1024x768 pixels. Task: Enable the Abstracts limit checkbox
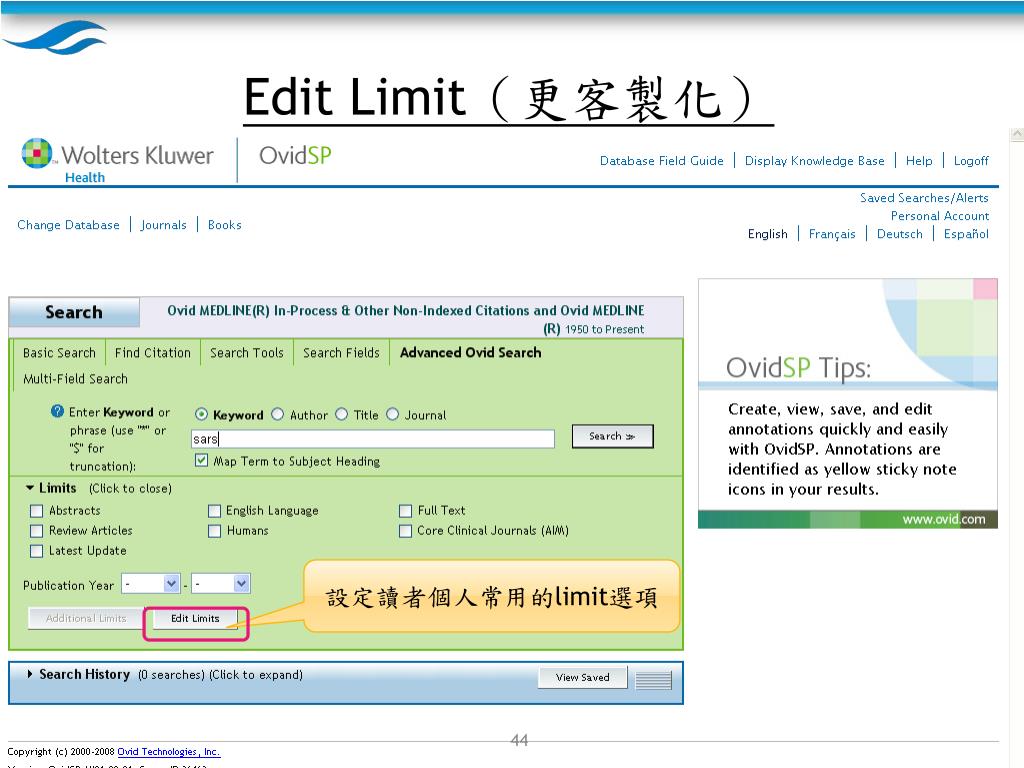tap(37, 511)
